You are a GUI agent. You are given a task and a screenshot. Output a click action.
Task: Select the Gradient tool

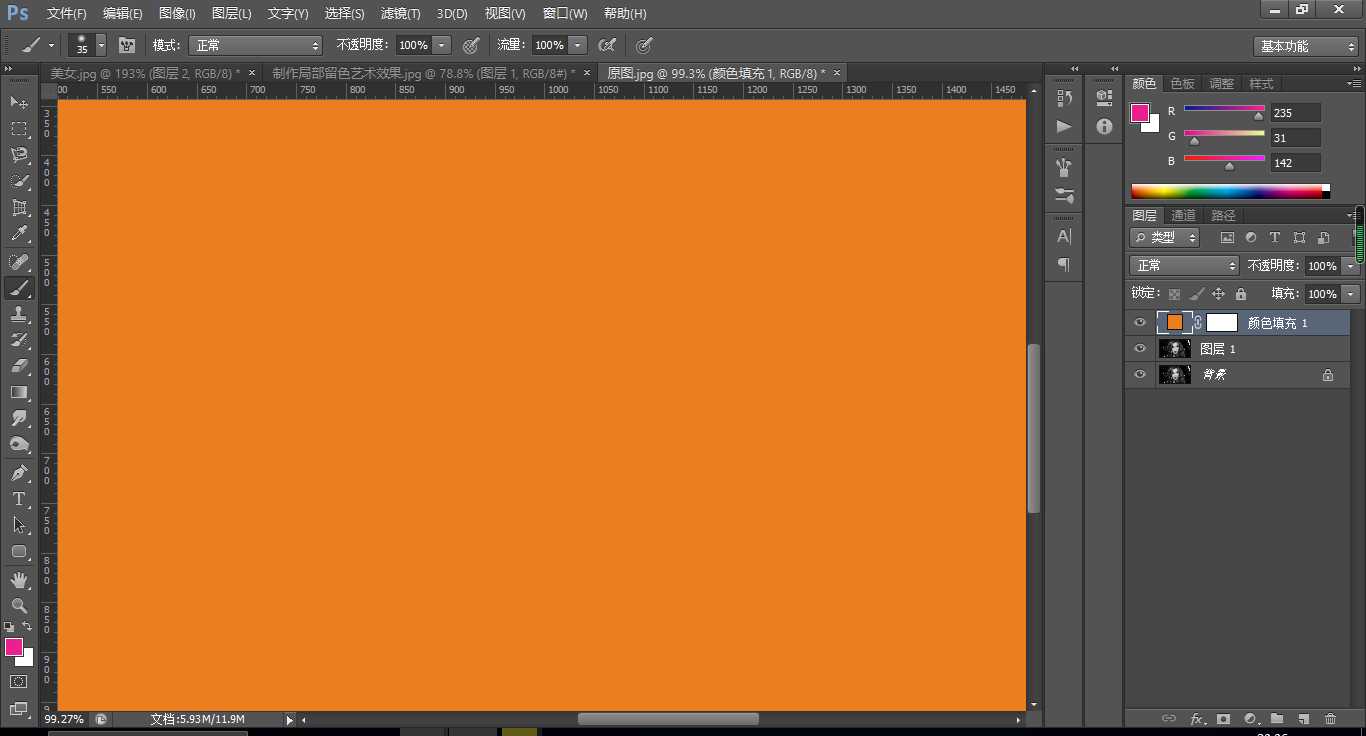coord(19,392)
